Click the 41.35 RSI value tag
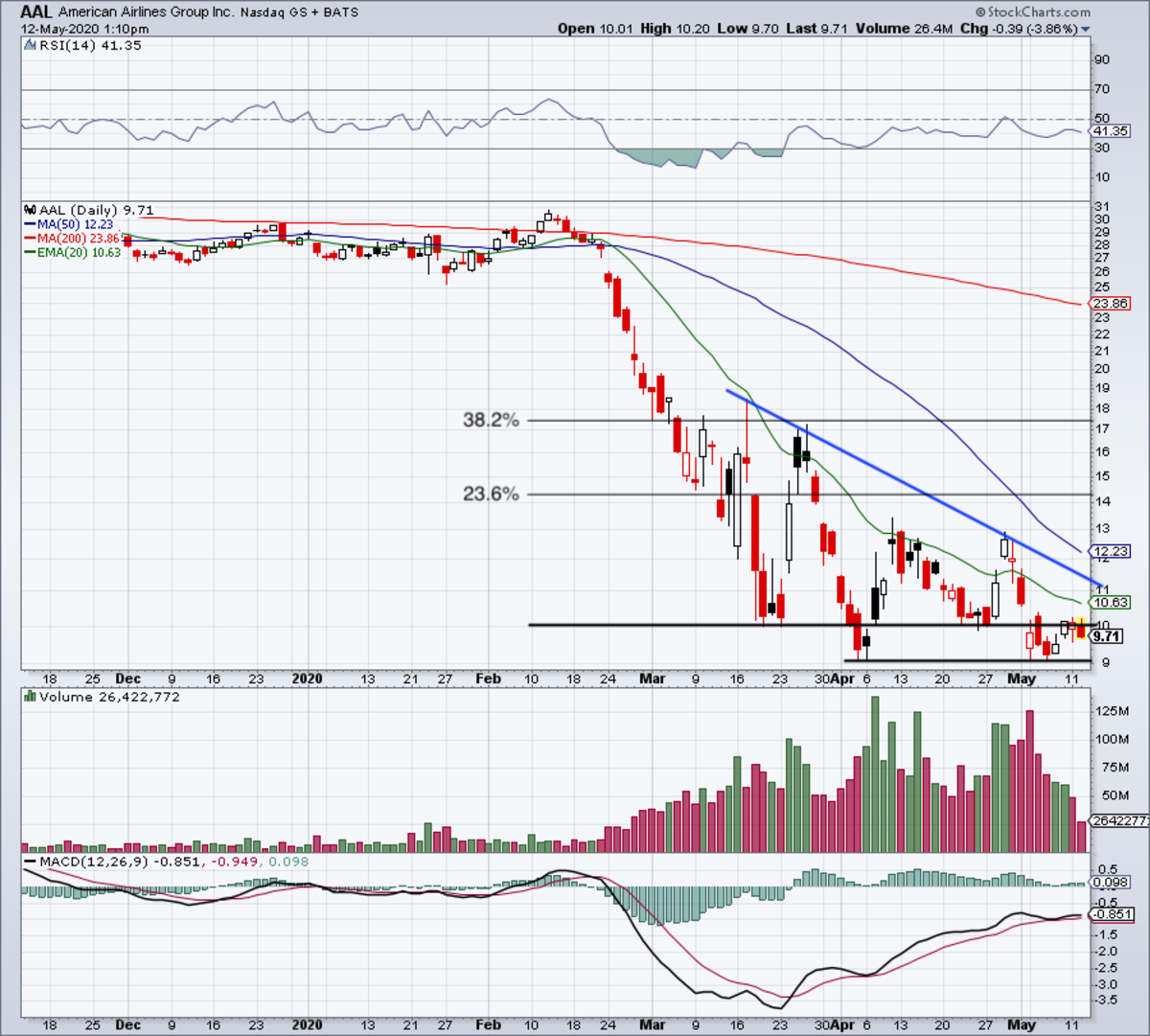1150x1036 pixels. point(1110,131)
